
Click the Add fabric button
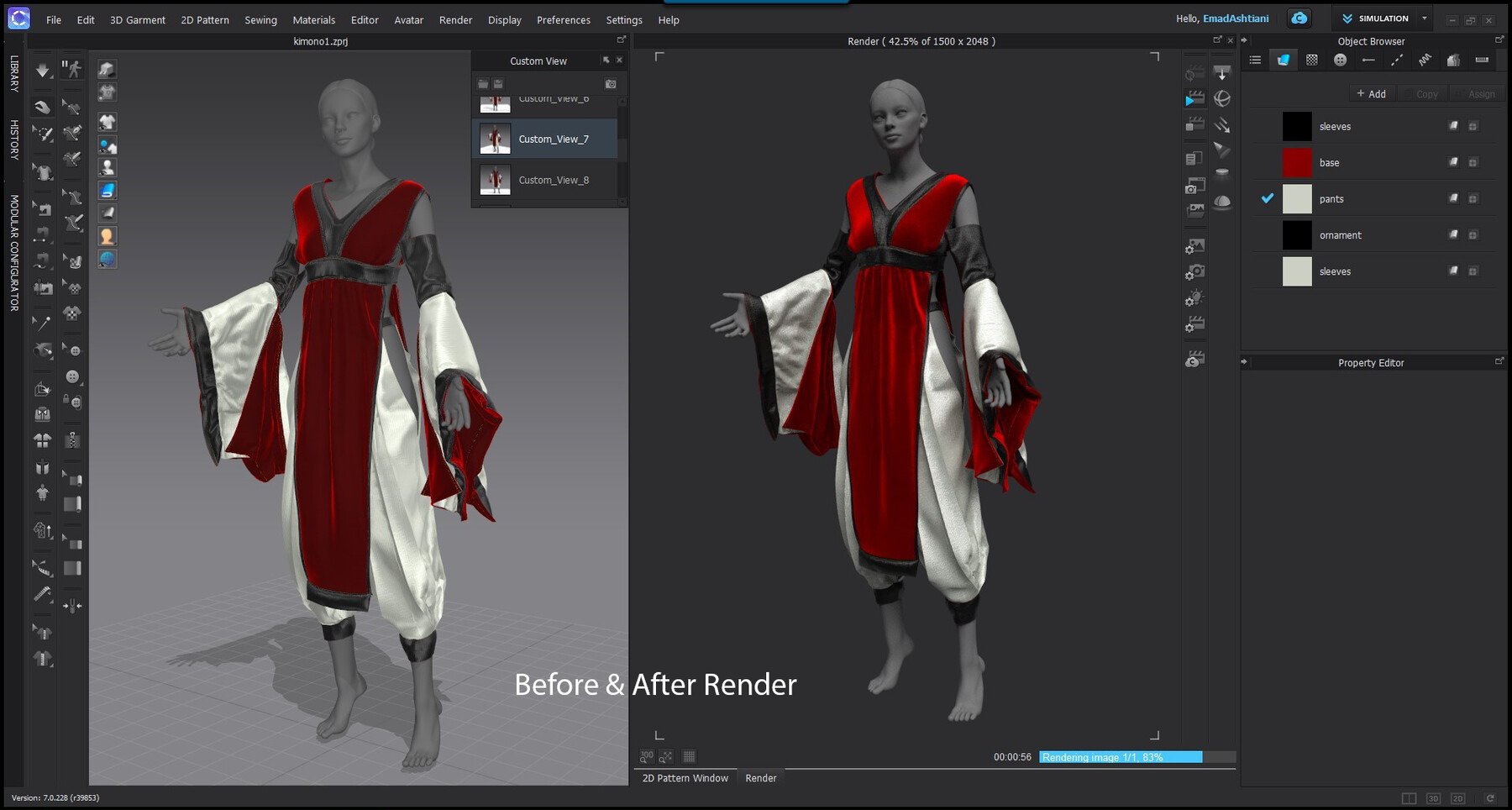pos(1371,94)
